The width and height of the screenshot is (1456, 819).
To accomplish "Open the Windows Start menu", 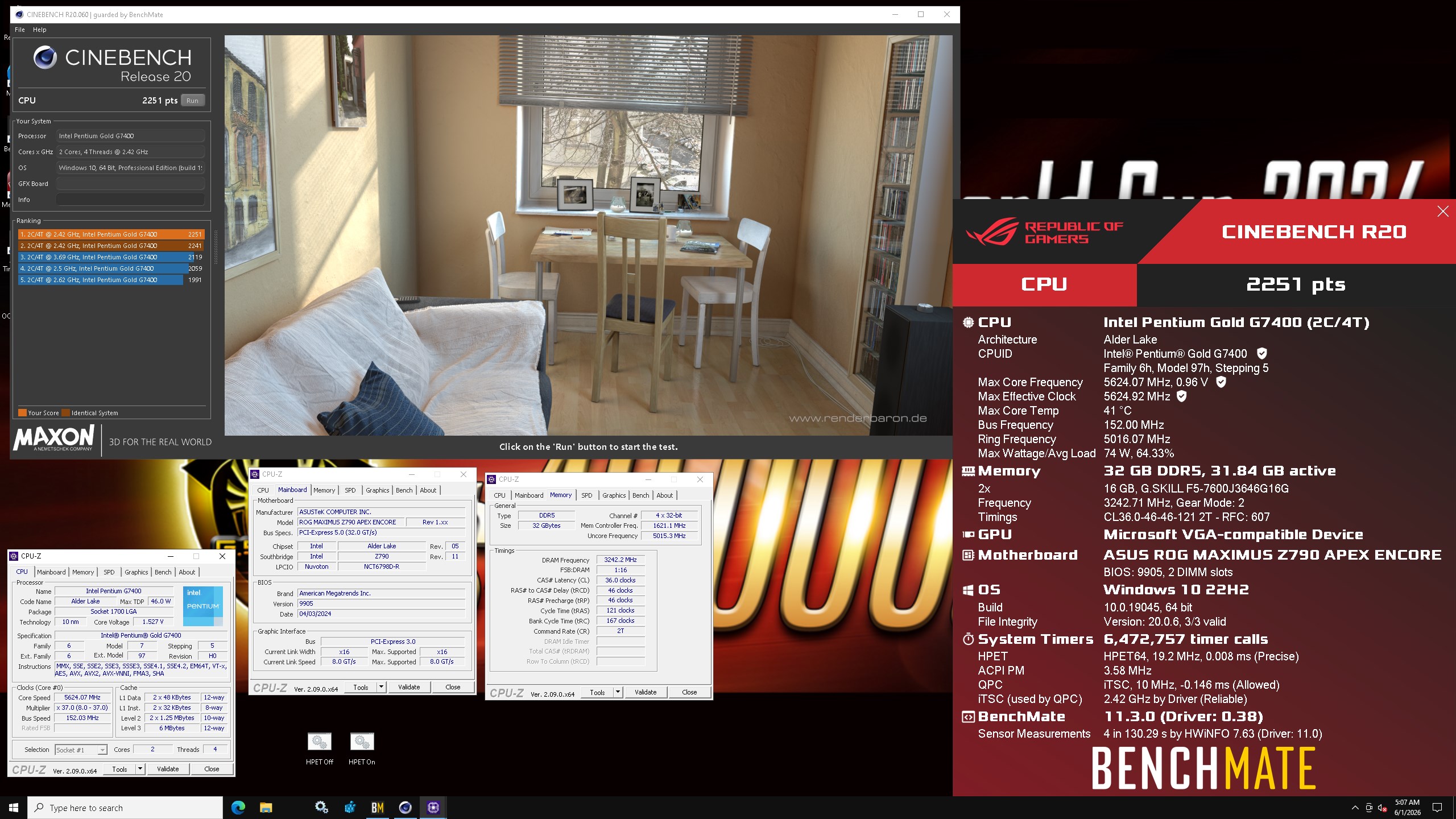I will click(14, 808).
